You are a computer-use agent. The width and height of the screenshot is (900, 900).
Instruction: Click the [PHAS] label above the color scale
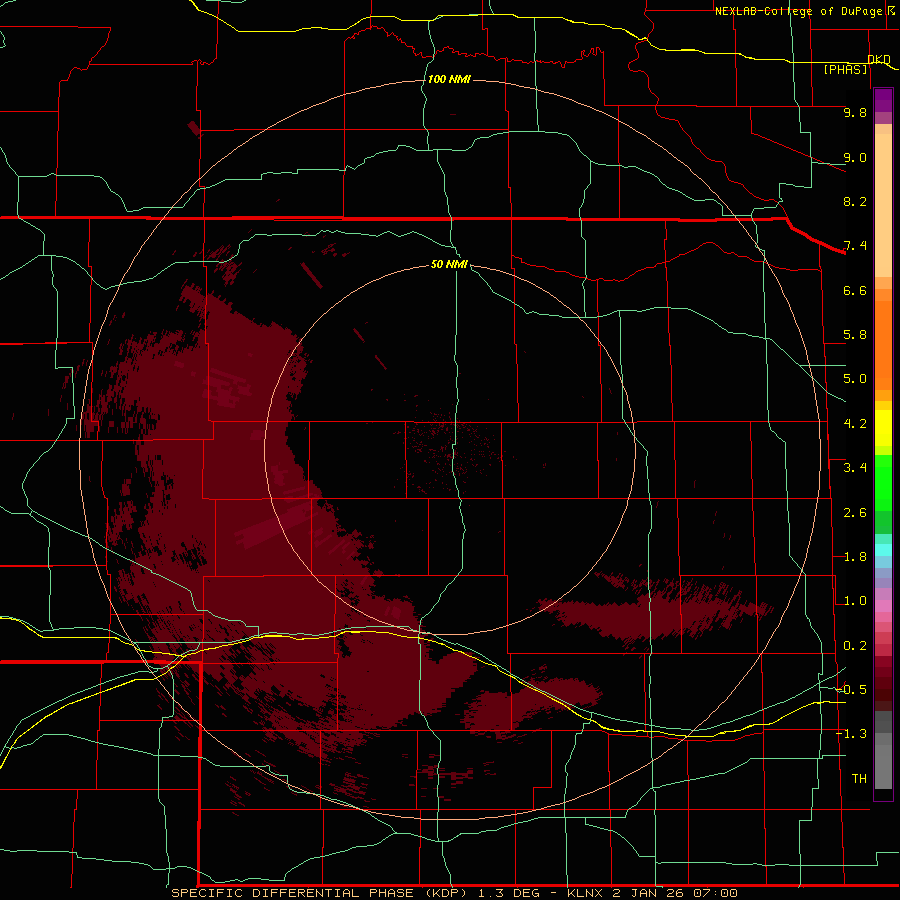click(x=845, y=69)
